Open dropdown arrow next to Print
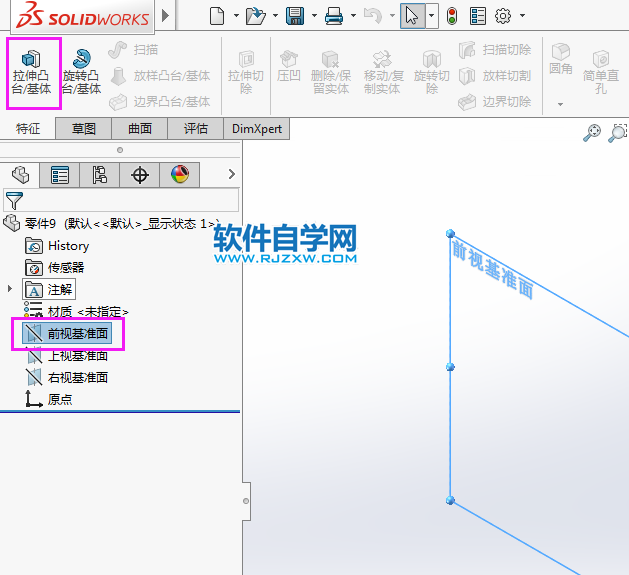Viewport: 629px width, 575px height. pyautogui.click(x=353, y=16)
